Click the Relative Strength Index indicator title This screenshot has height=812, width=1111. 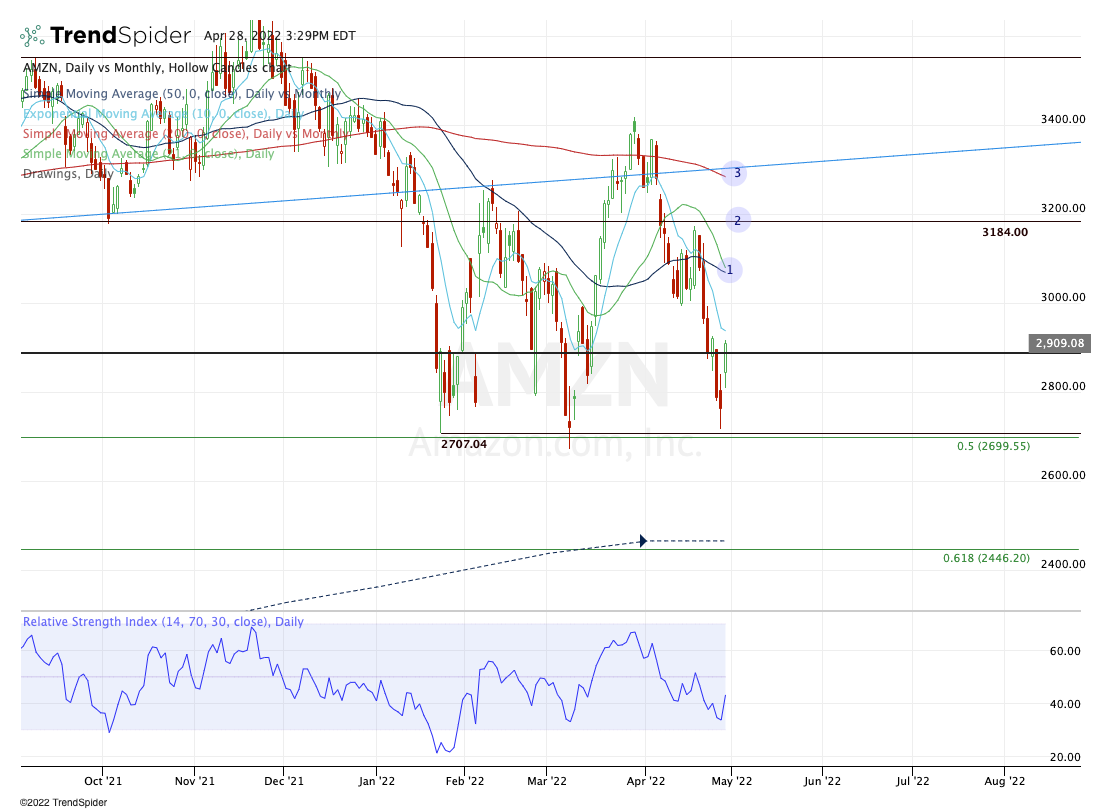coord(163,621)
